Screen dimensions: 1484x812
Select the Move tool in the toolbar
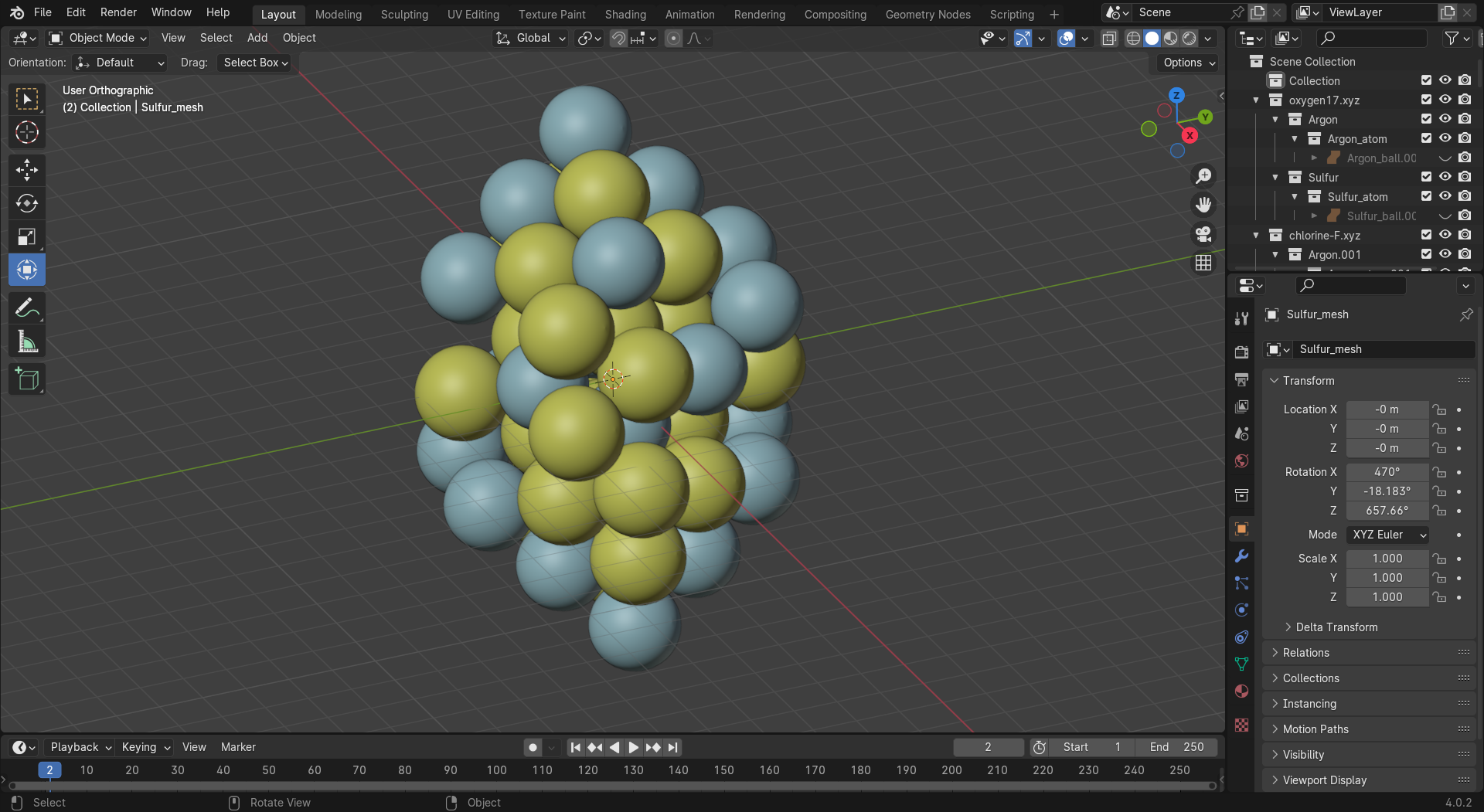tap(27, 170)
